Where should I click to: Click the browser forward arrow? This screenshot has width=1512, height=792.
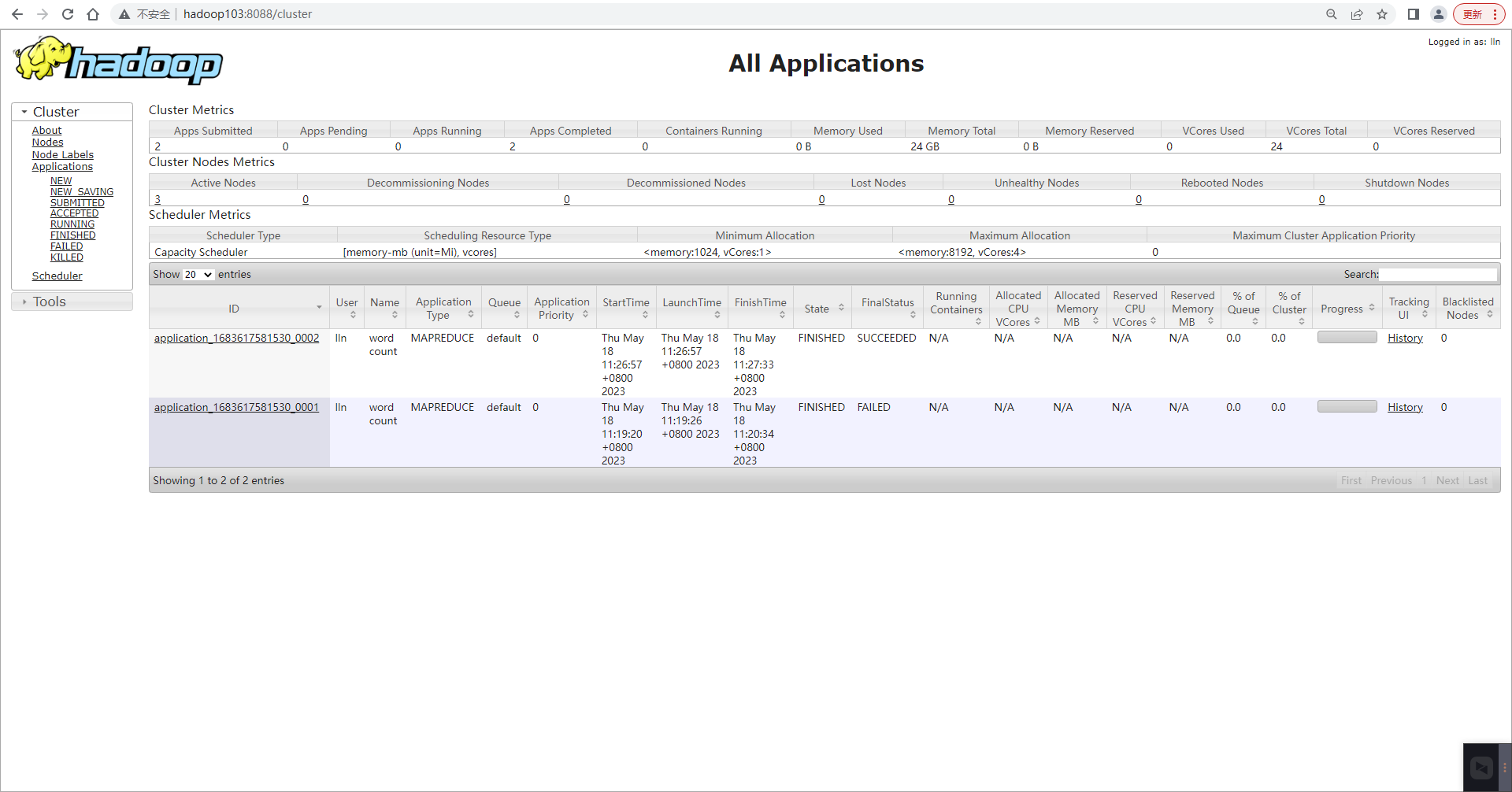pyautogui.click(x=43, y=14)
